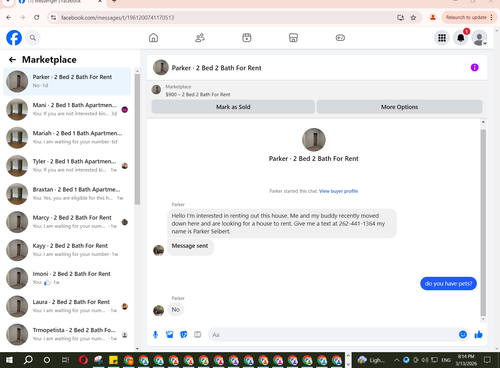The image size is (500, 368).
Task: Open the Reels video icon in the top bar
Action: click(x=247, y=38)
